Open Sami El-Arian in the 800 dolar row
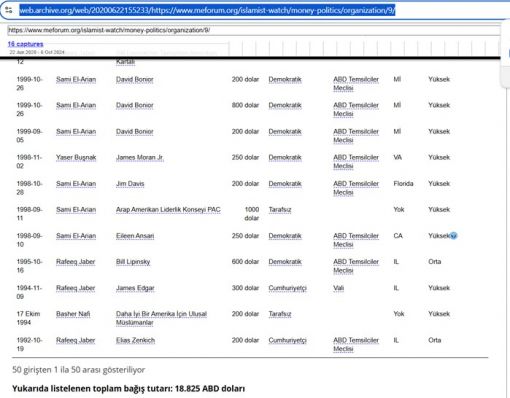This screenshot has width=510, height=398. [76, 105]
